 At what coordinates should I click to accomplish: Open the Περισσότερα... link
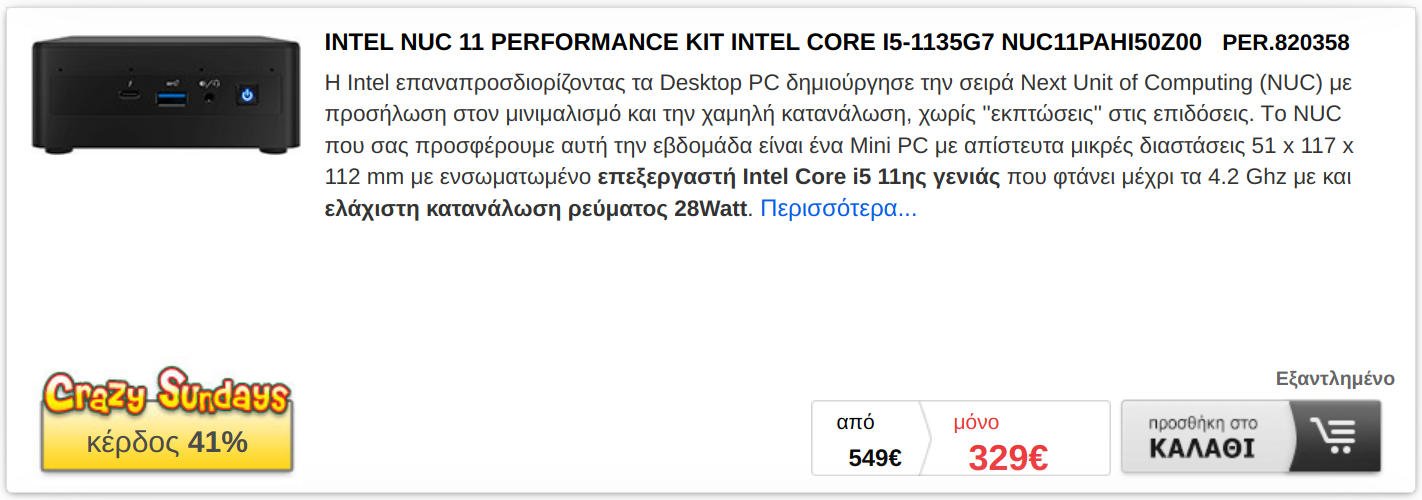click(x=838, y=209)
